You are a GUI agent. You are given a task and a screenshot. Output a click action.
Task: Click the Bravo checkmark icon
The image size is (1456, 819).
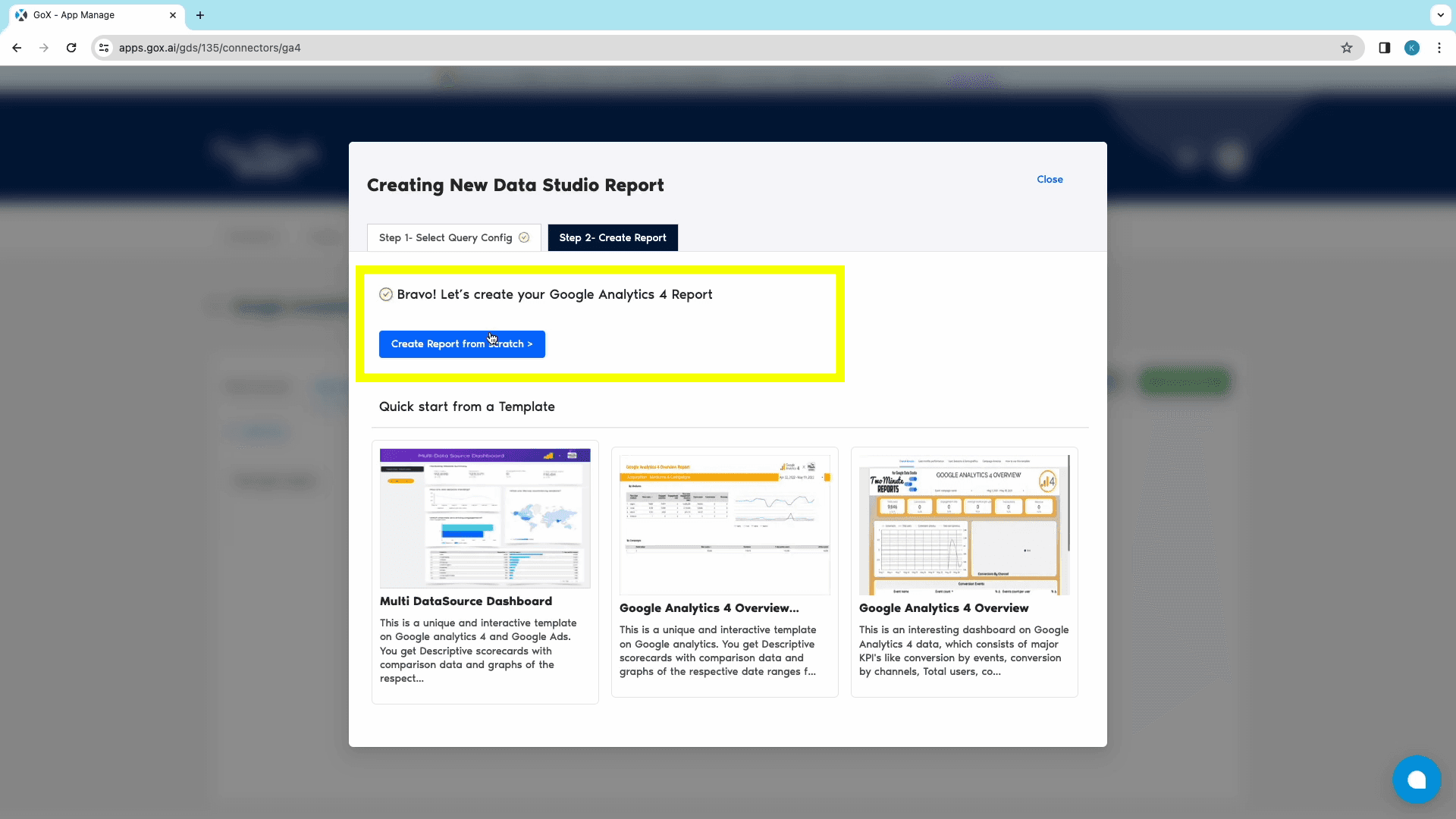point(386,295)
